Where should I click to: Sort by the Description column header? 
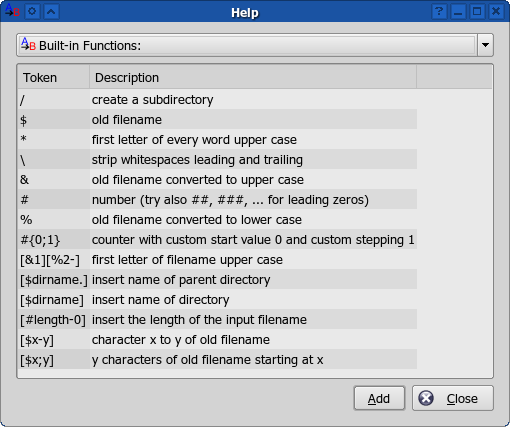253,77
